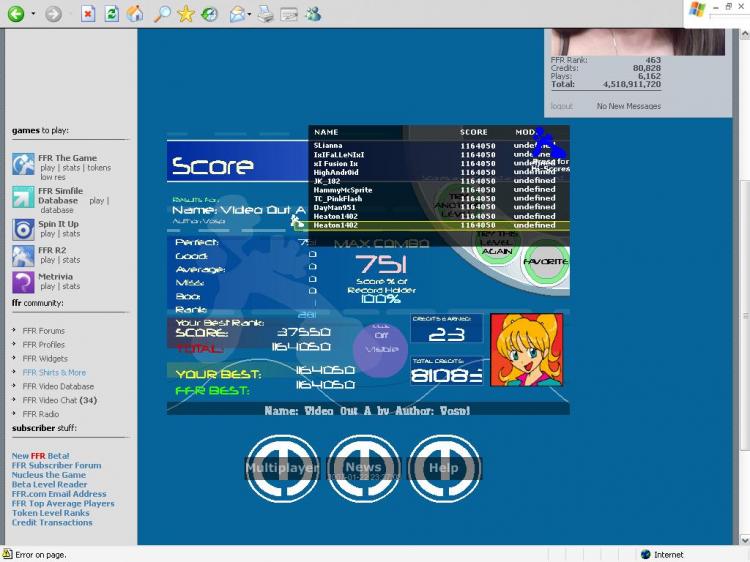Click the Print icon

coord(265,14)
